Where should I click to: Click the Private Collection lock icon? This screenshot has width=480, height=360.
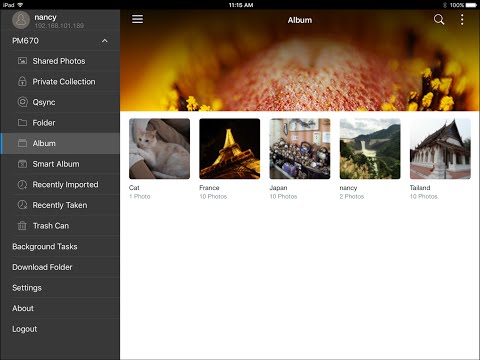pos(22,81)
